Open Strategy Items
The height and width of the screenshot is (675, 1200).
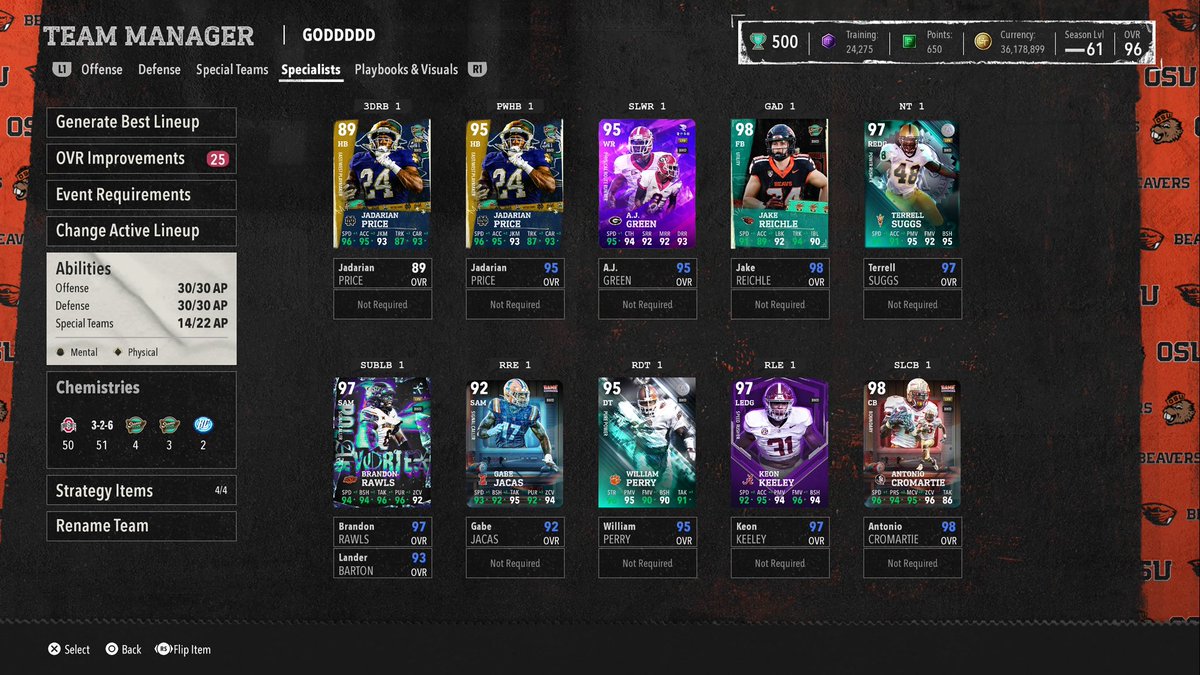(141, 491)
